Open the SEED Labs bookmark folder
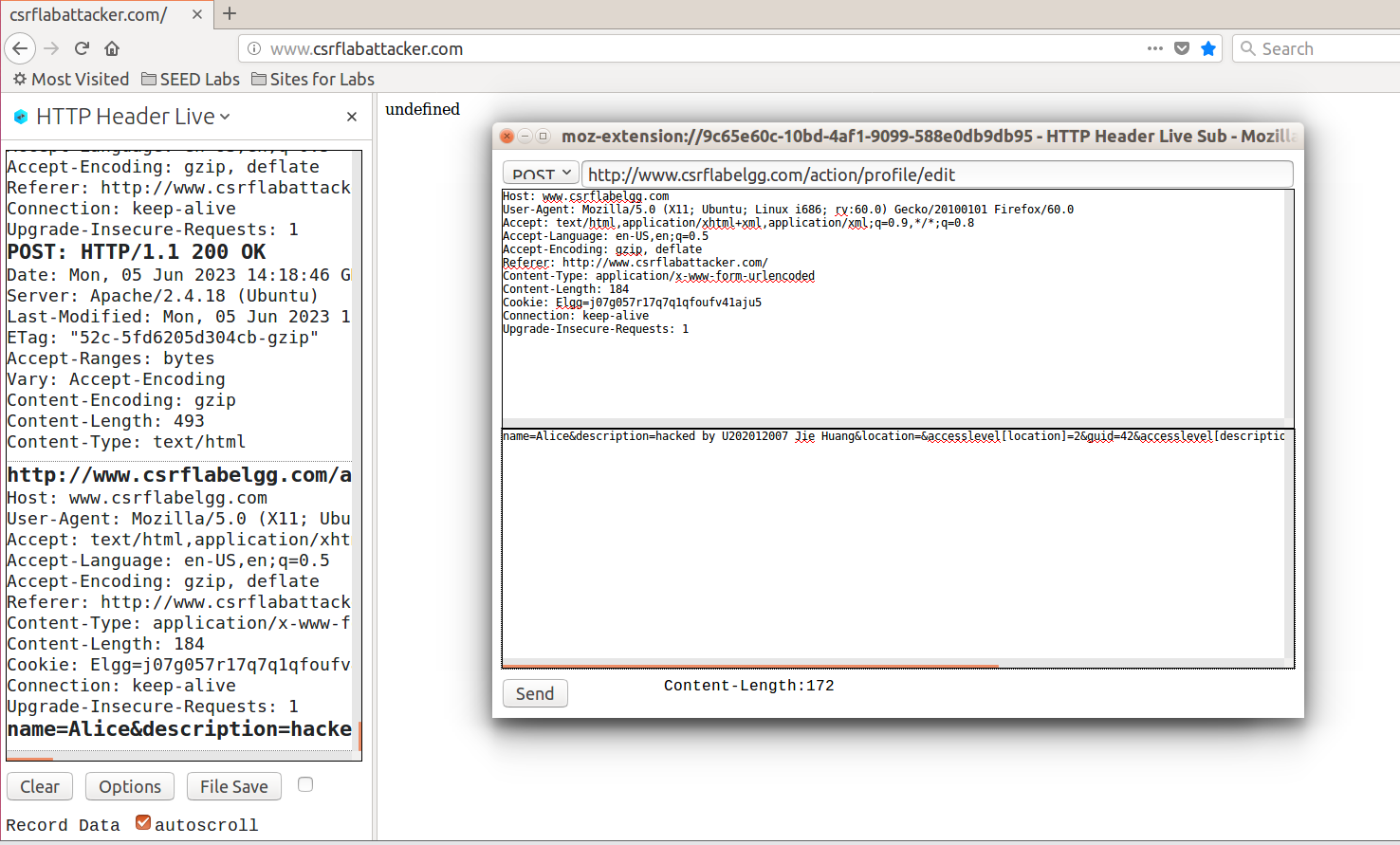1400x845 pixels. click(191, 79)
